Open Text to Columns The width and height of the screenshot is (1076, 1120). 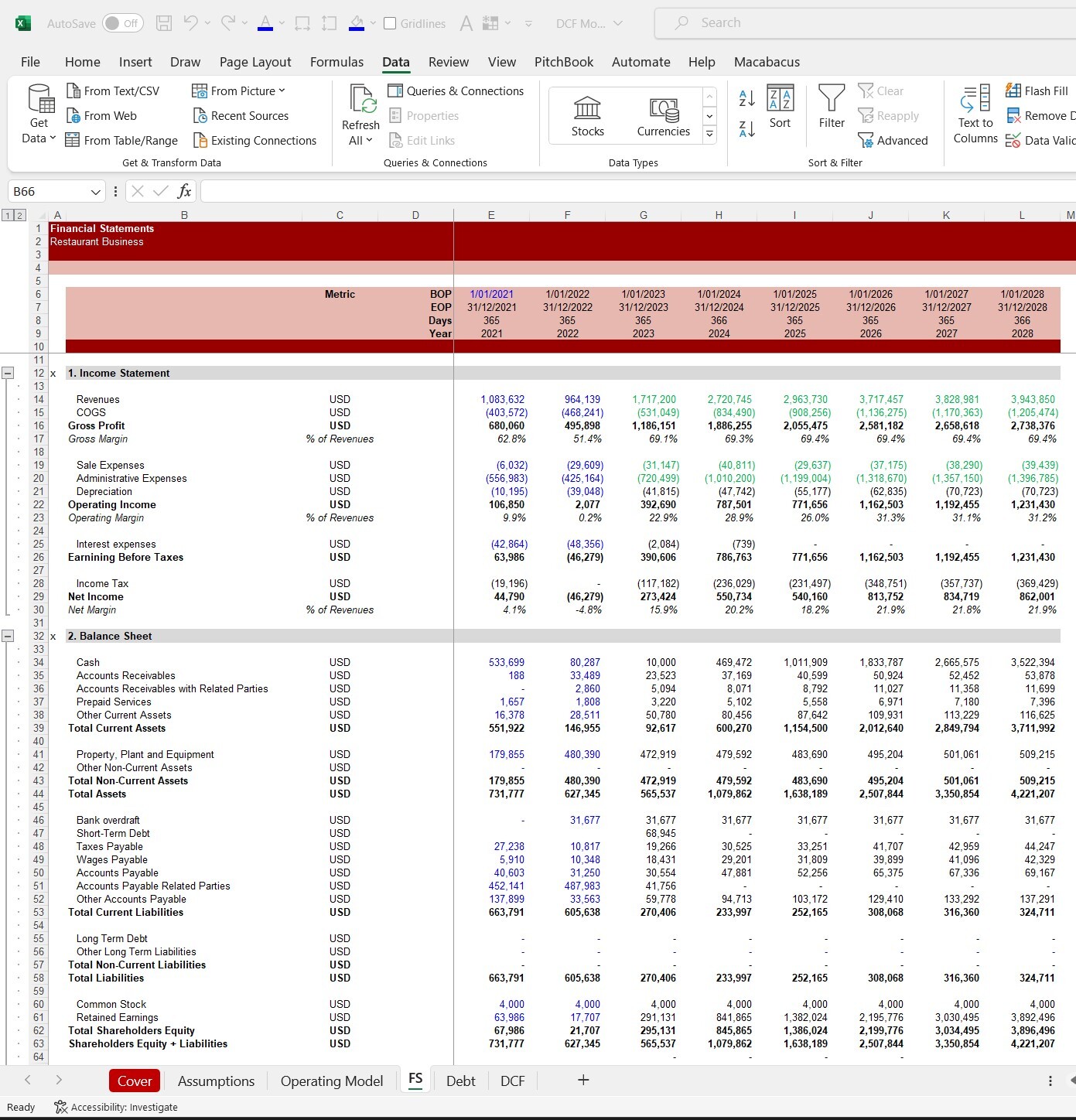975,116
